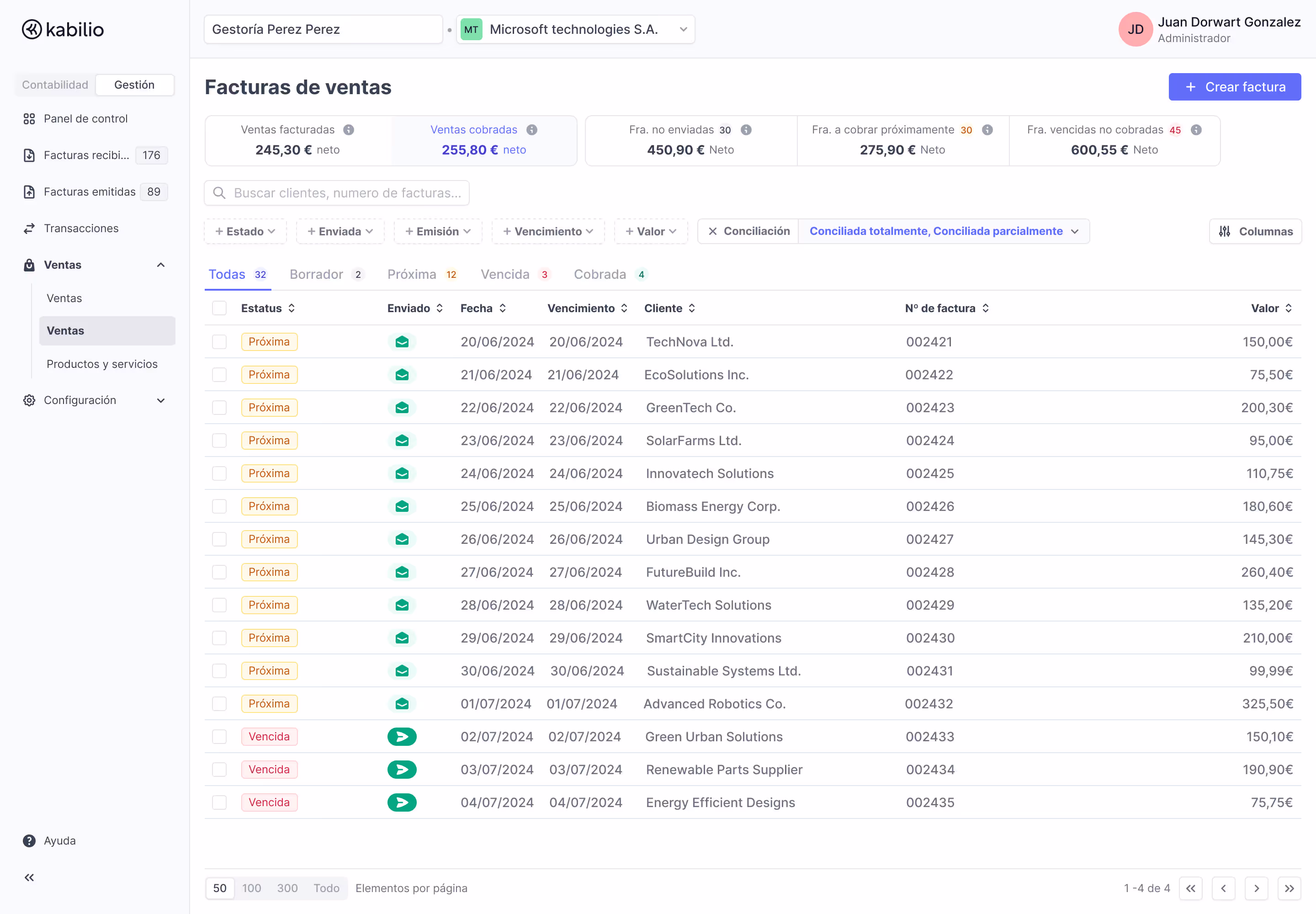
Task: Switch to Contabilidad mode
Action: tap(55, 85)
